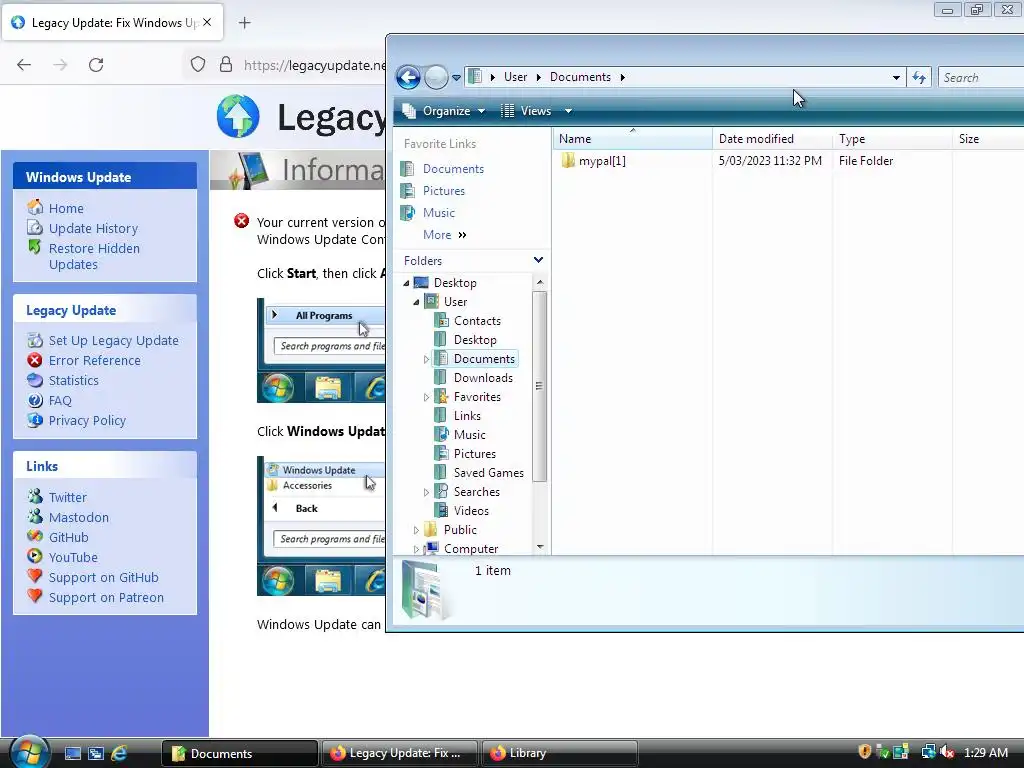Image resolution: width=1024 pixels, height=768 pixels.
Task: Expand Searches tree node triangle
Action: coord(426,492)
